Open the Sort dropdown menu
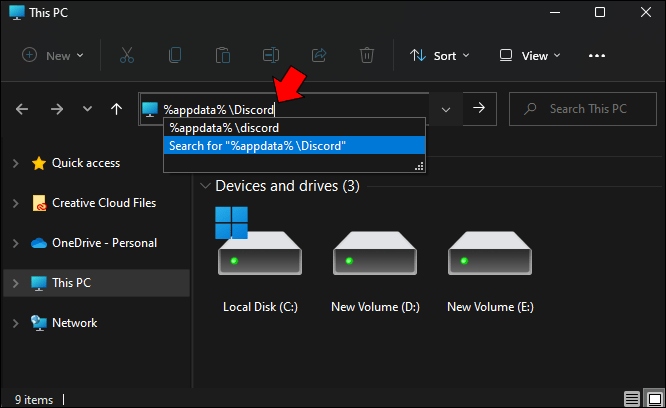The height and width of the screenshot is (408, 666). (440, 56)
